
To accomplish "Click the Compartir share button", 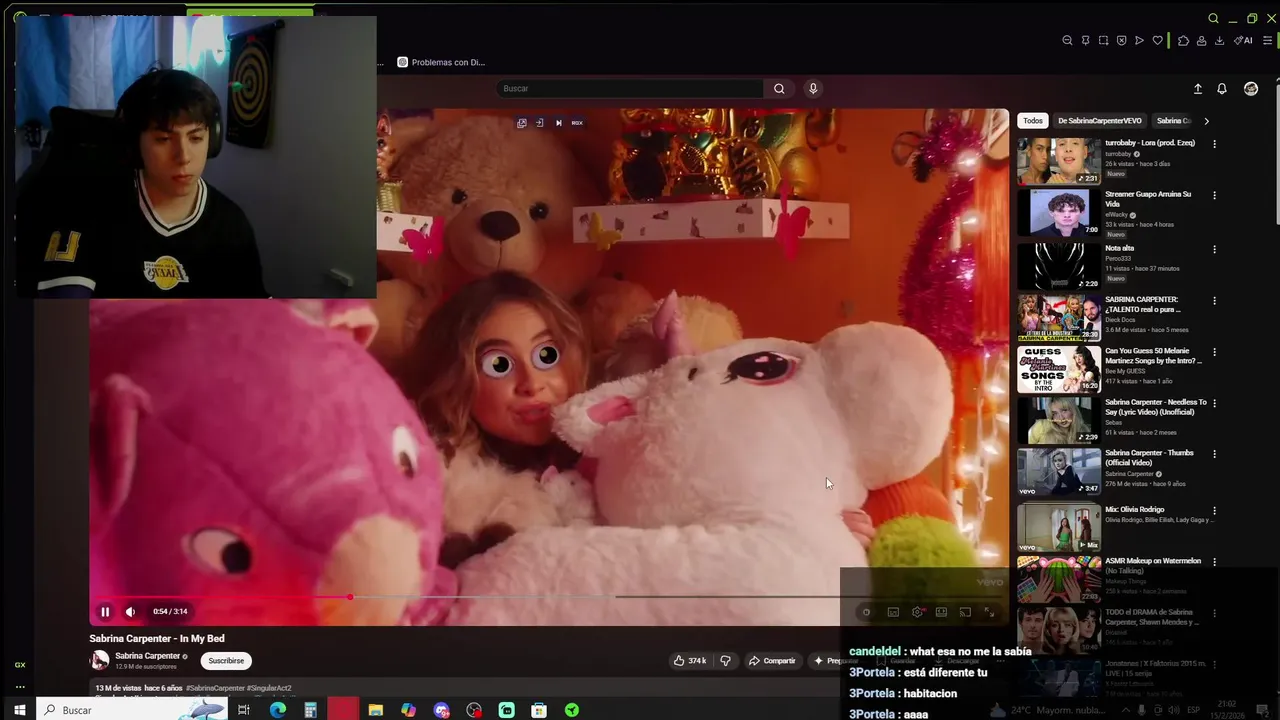I will point(772,661).
